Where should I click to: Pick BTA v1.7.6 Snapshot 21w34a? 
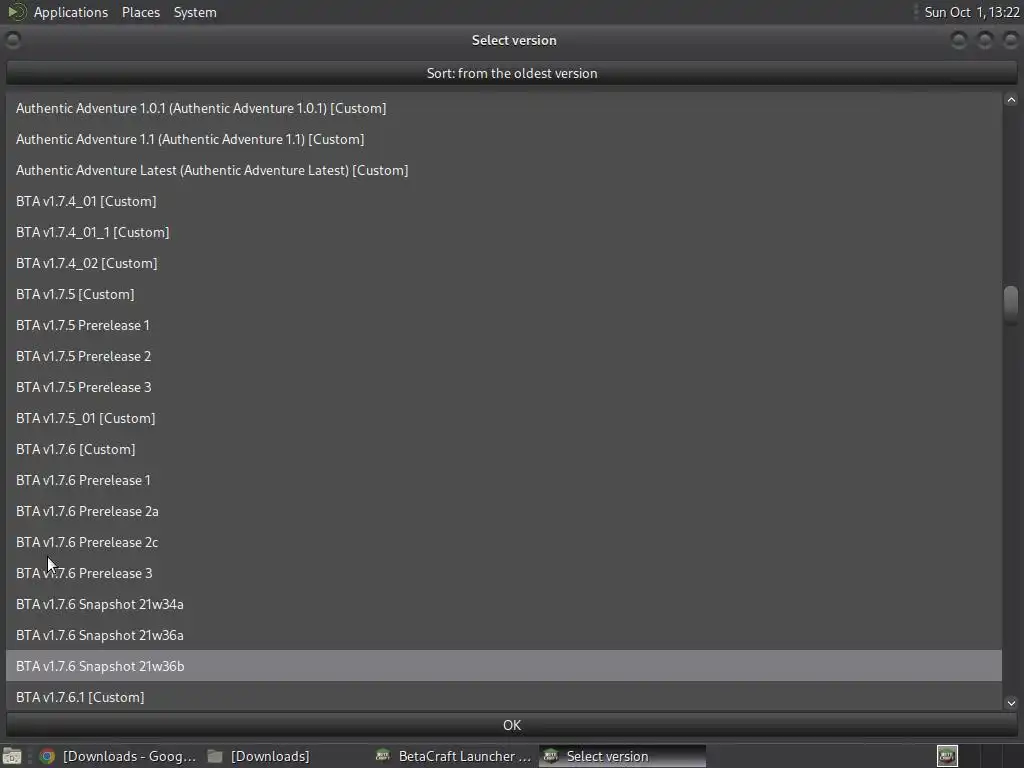(x=504, y=605)
